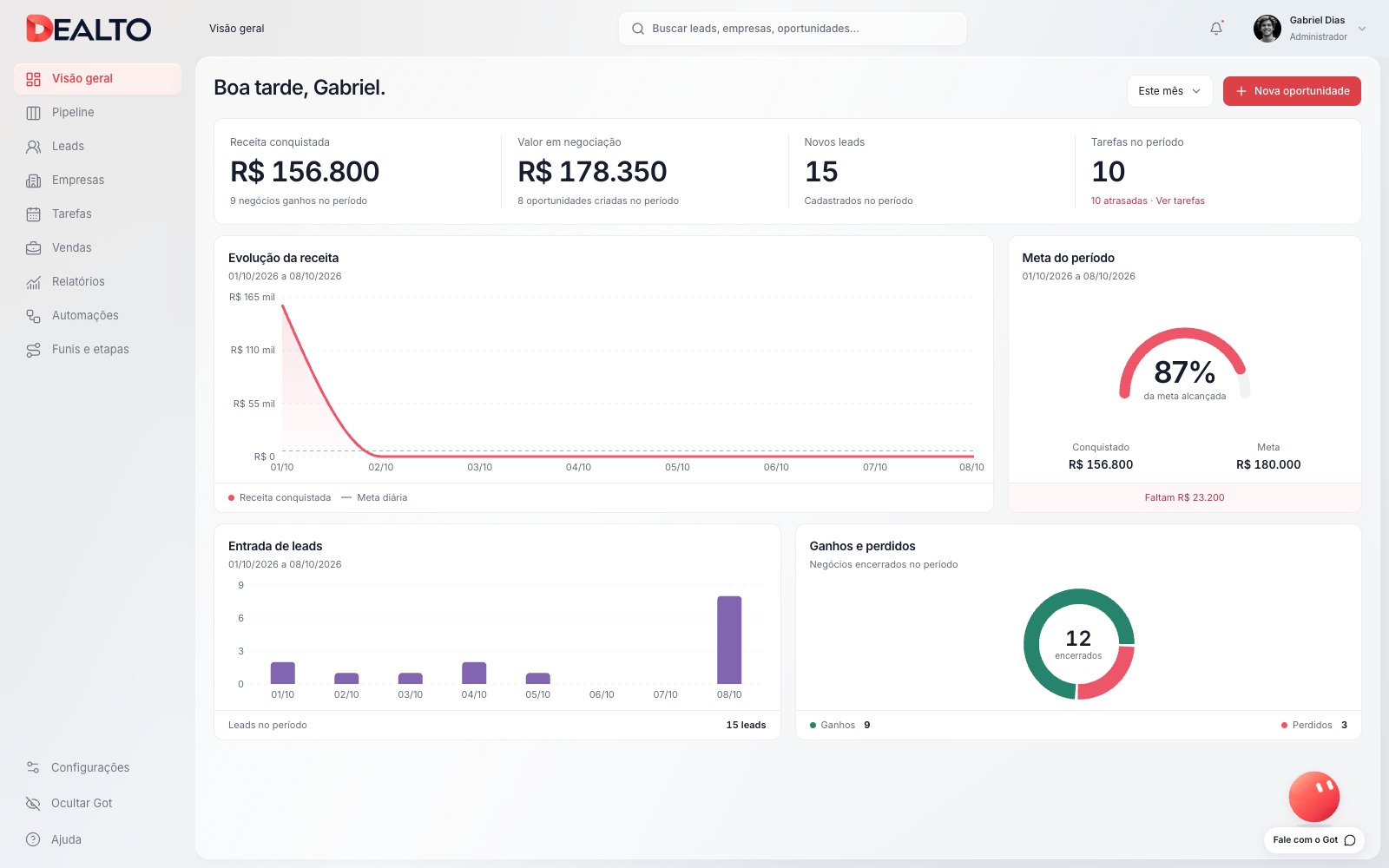
Task: Click the chat bubble icon in Fale com o Got
Action: pyautogui.click(x=1350, y=840)
